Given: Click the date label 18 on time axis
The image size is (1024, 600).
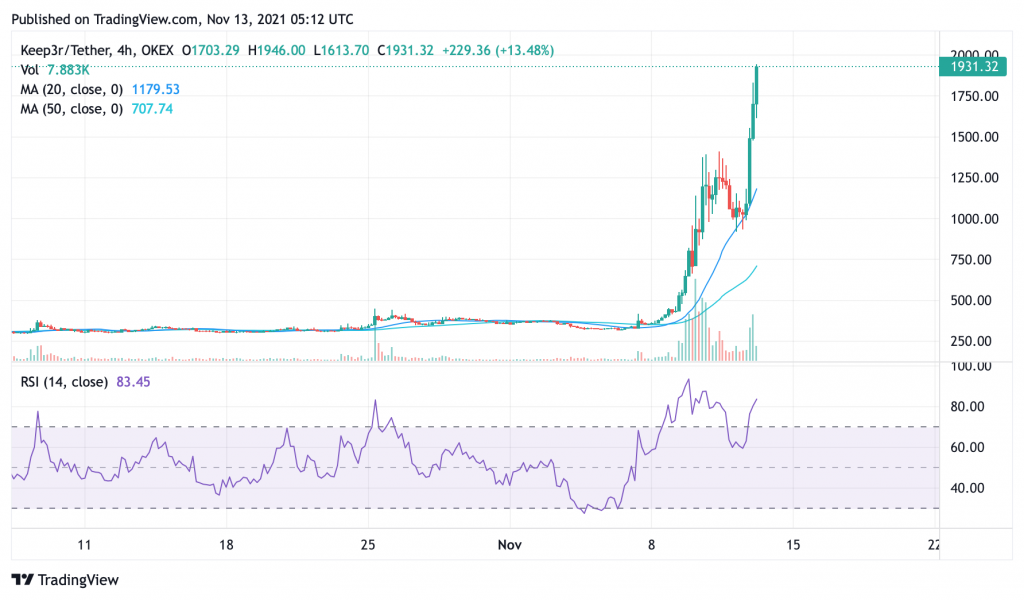Looking at the screenshot, I should (x=226, y=545).
